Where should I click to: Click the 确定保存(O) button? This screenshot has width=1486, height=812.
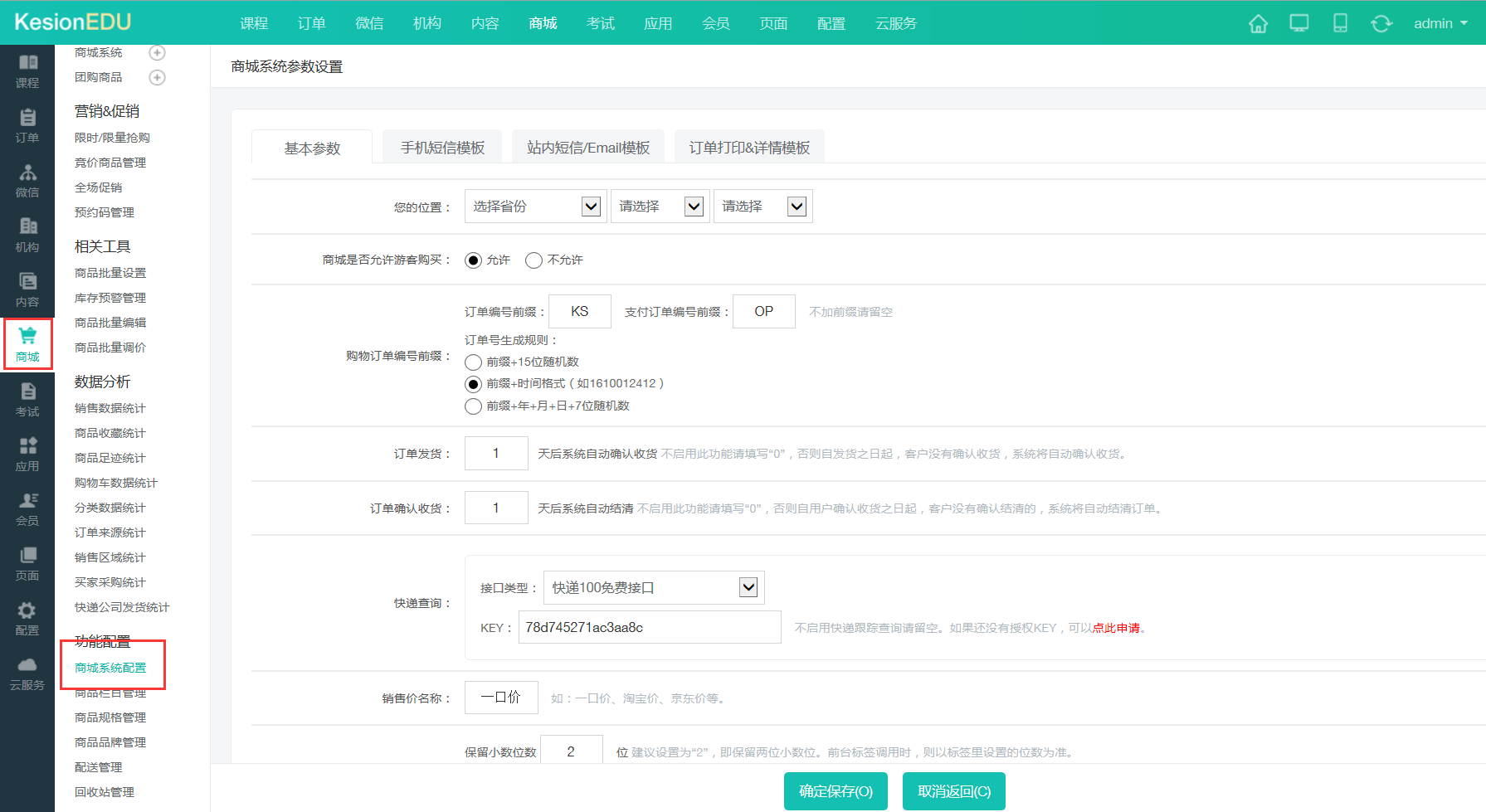tap(836, 791)
